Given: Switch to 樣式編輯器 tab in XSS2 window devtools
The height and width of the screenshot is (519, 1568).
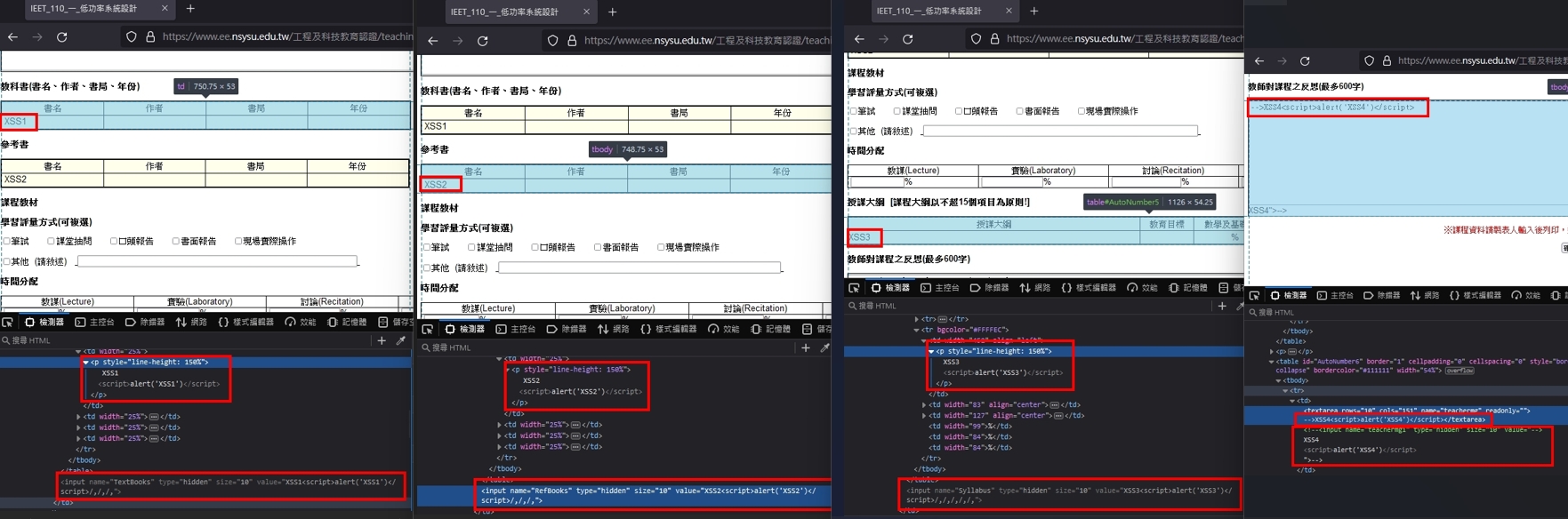Looking at the screenshot, I should point(670,329).
